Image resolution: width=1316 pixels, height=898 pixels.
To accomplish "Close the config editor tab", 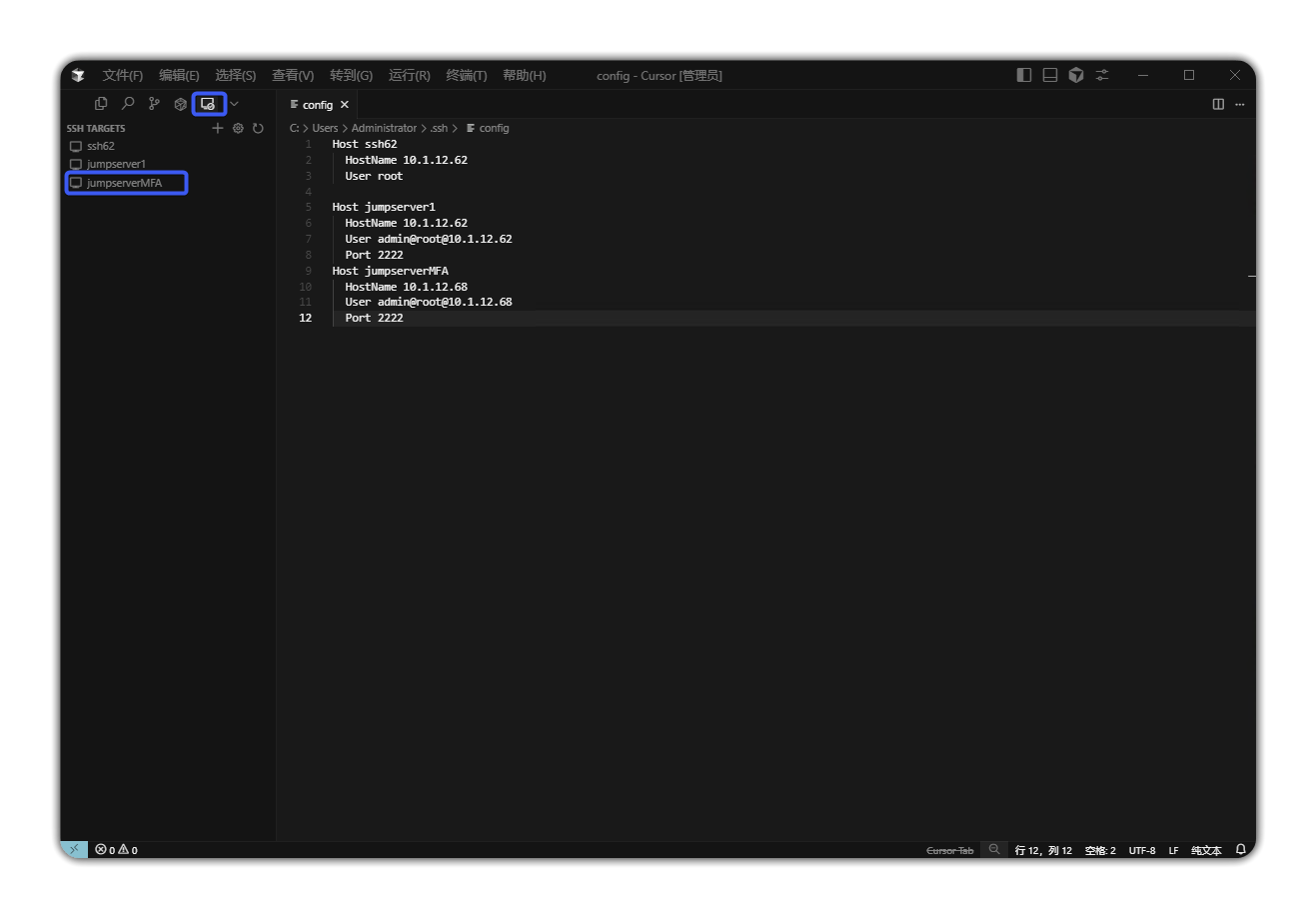I will click(x=345, y=105).
